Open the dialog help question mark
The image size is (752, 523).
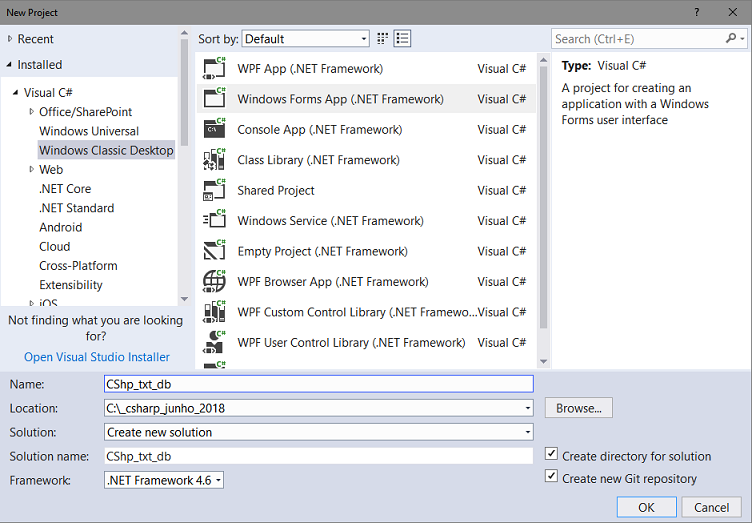[696, 12]
